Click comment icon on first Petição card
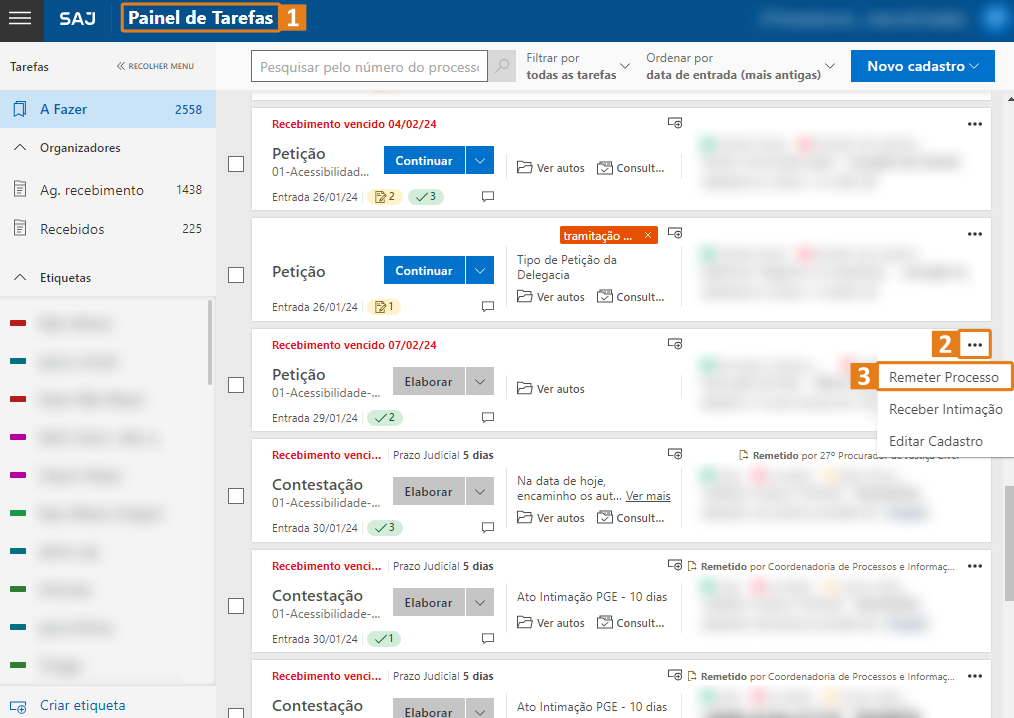1014x718 pixels. click(488, 197)
